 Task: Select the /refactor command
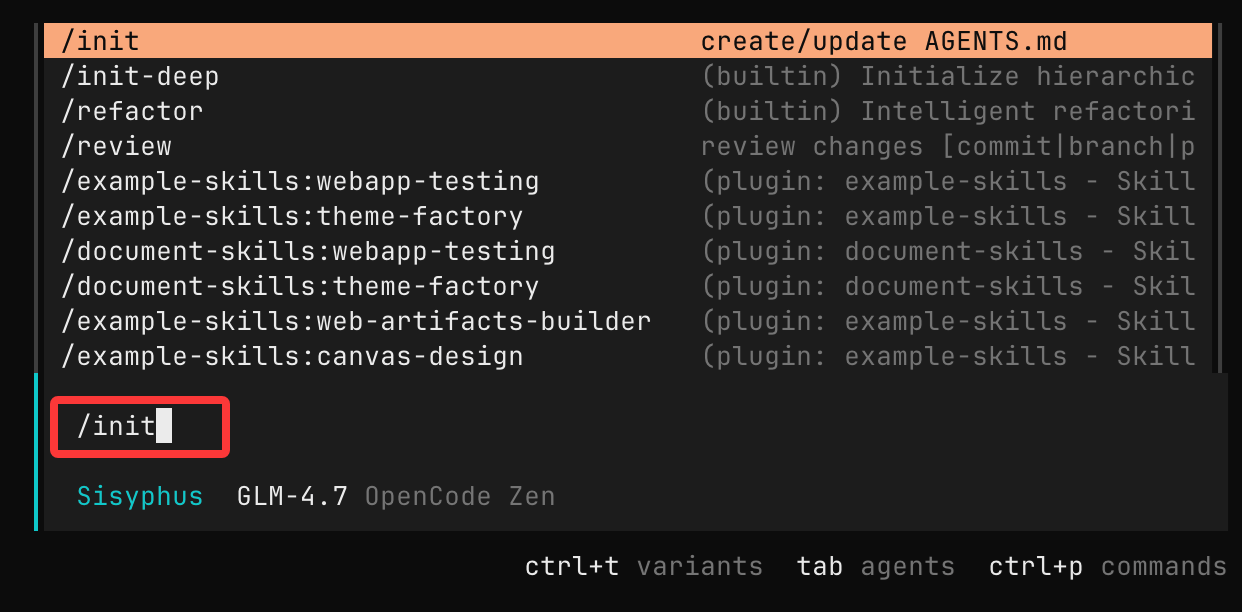click(x=132, y=111)
